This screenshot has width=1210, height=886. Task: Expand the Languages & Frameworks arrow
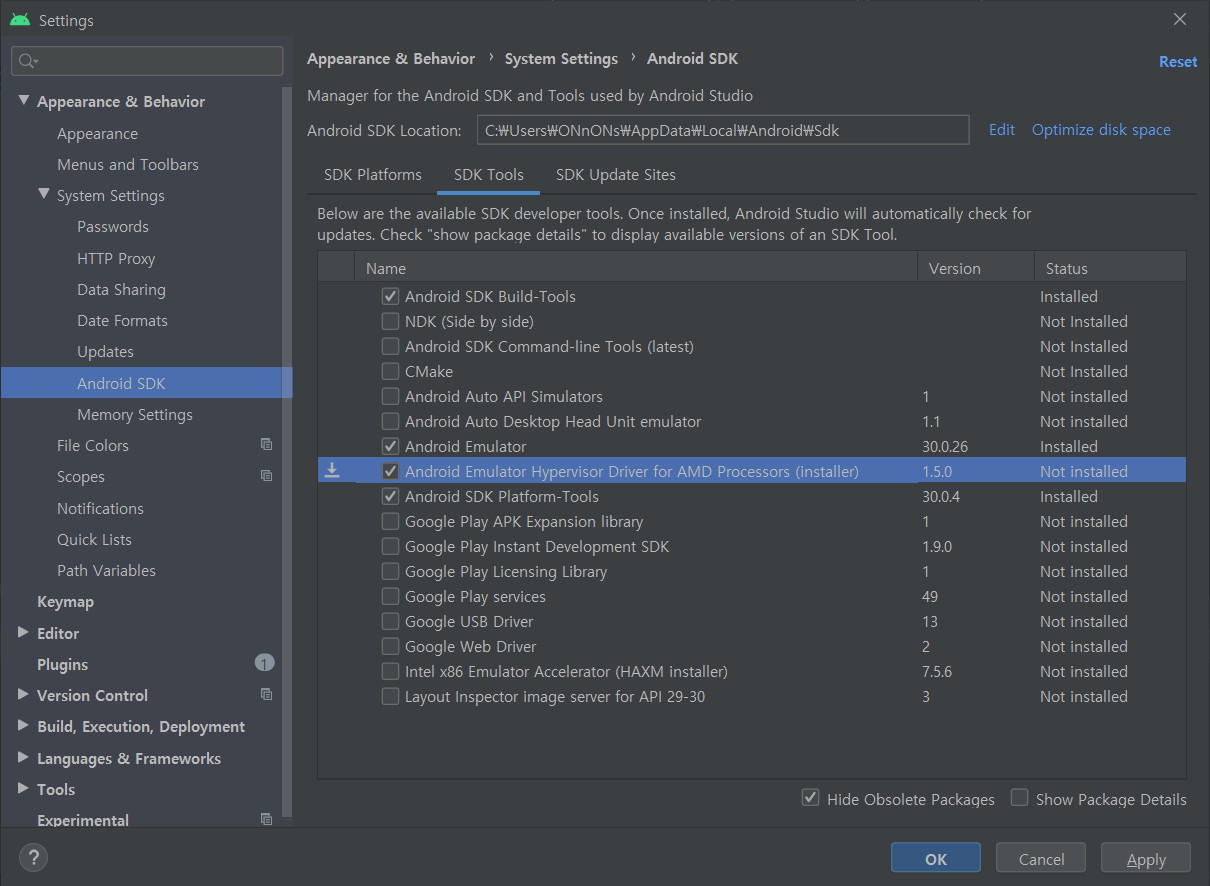(23, 757)
